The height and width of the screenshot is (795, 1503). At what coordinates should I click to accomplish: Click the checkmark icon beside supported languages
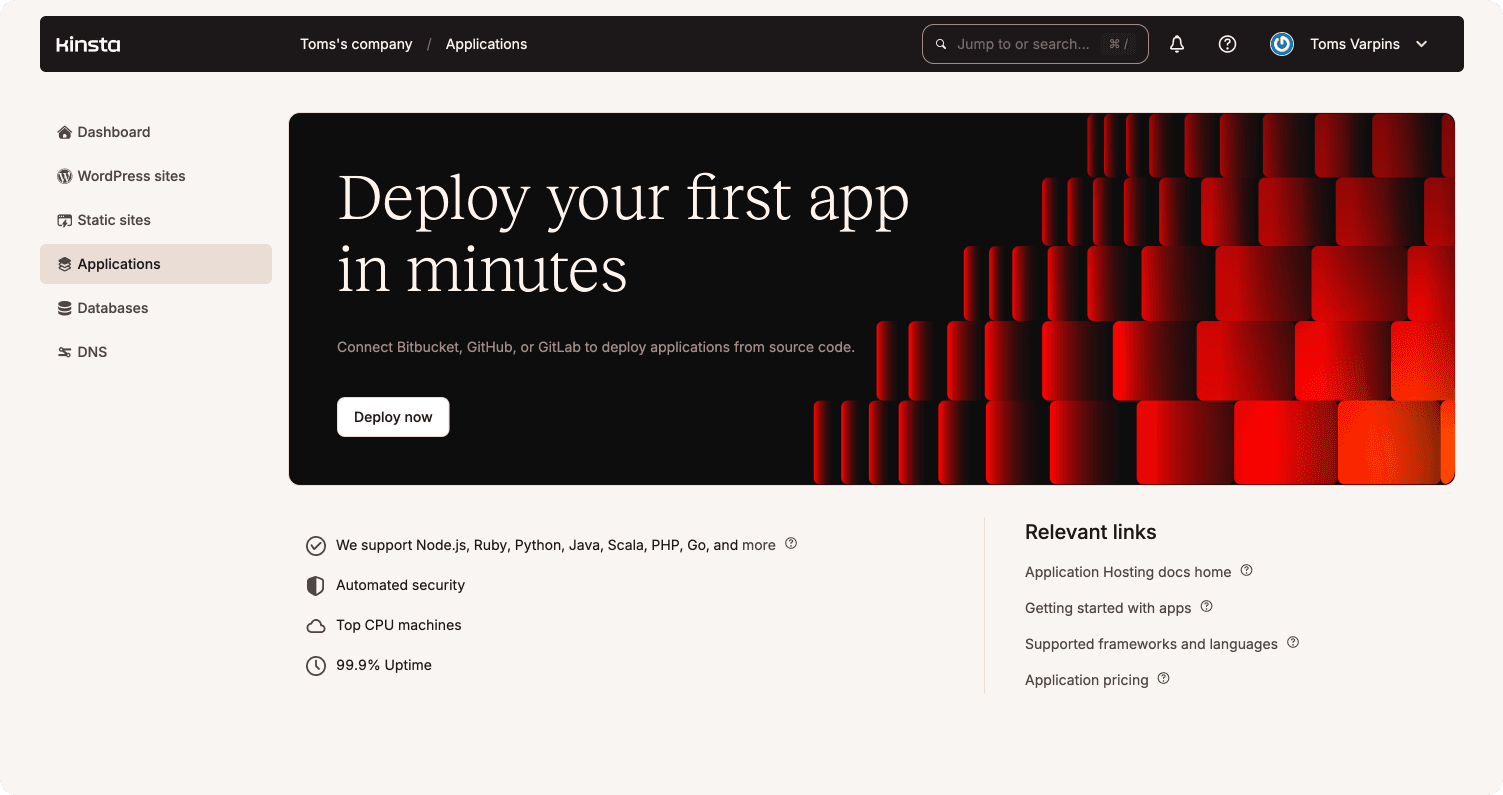[316, 546]
